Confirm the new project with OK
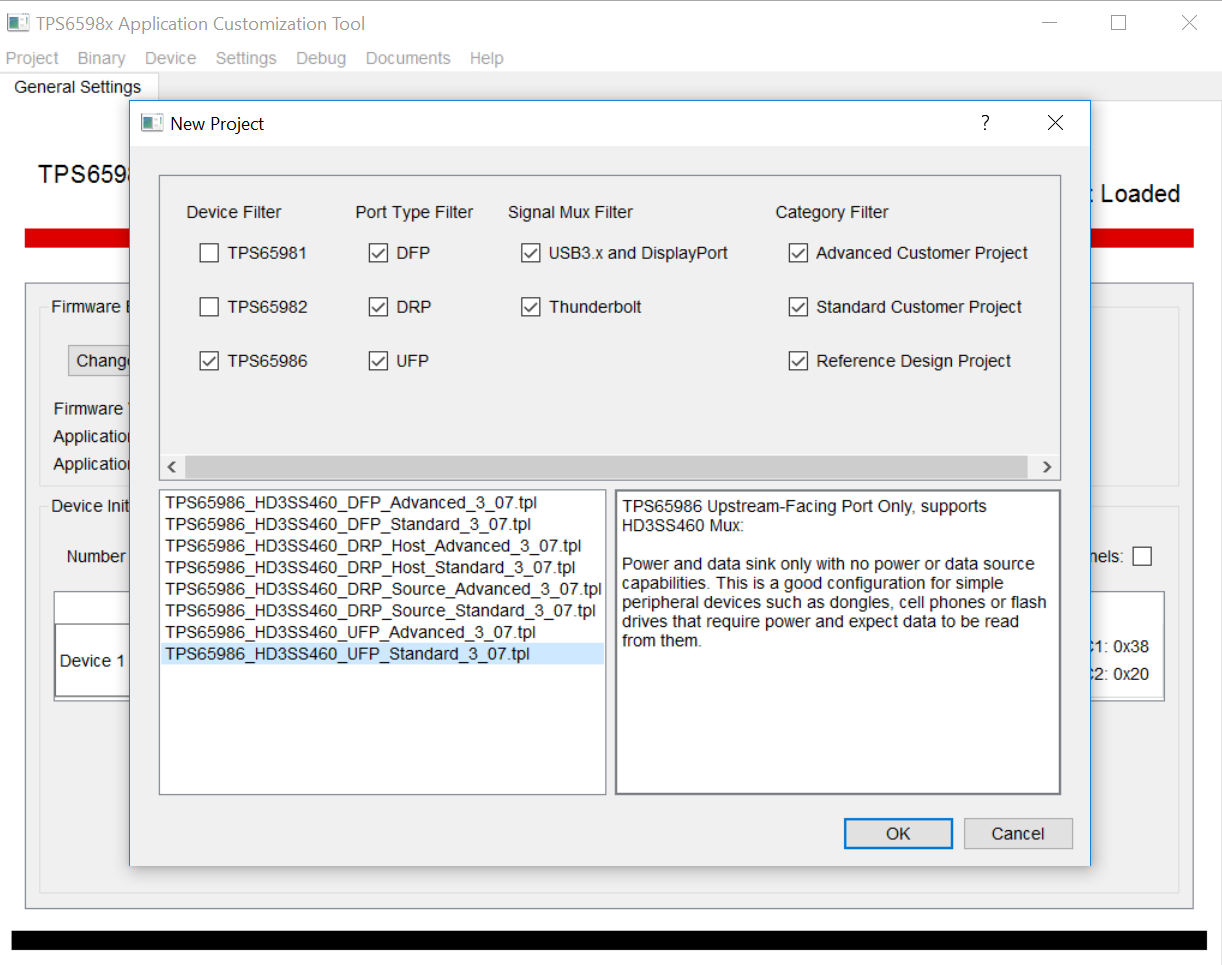This screenshot has height=965, width=1222. 898,833
